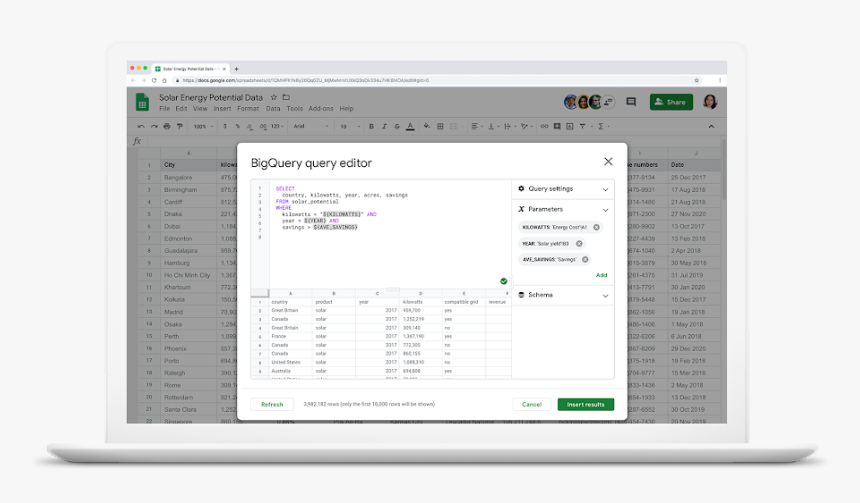Click Add to create a new parameter
Viewport: 860px width, 503px height.
(x=601, y=275)
